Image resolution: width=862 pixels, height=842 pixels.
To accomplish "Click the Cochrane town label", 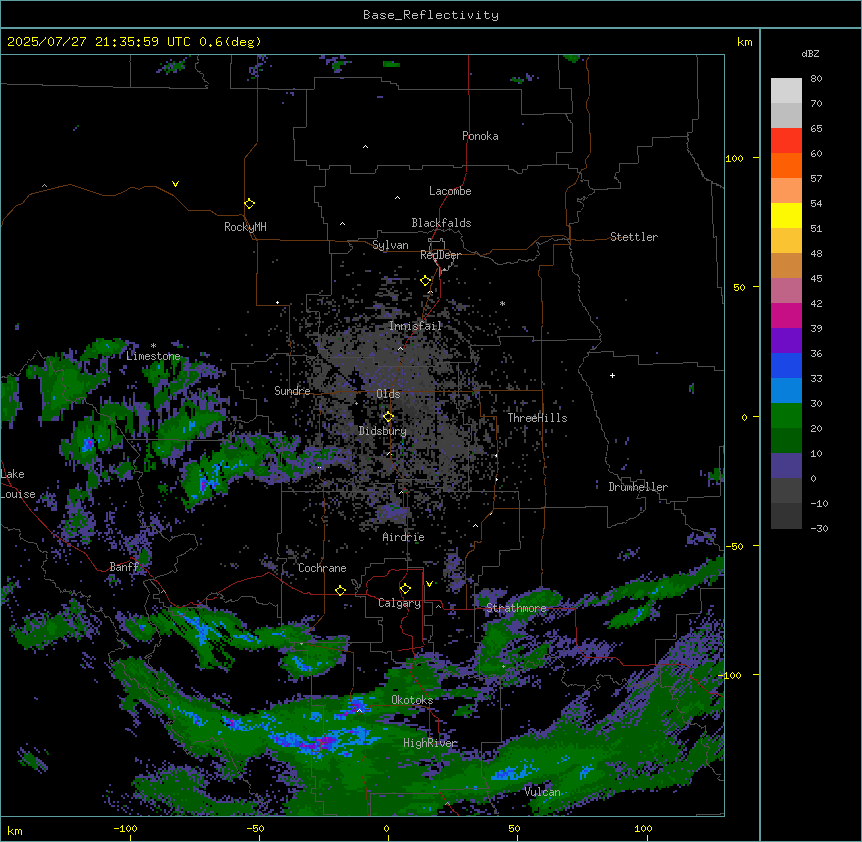I will click(x=322, y=568).
